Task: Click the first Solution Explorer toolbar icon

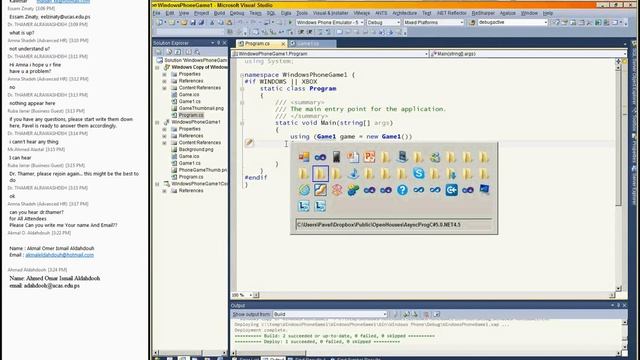Action: pyautogui.click(x=159, y=52)
